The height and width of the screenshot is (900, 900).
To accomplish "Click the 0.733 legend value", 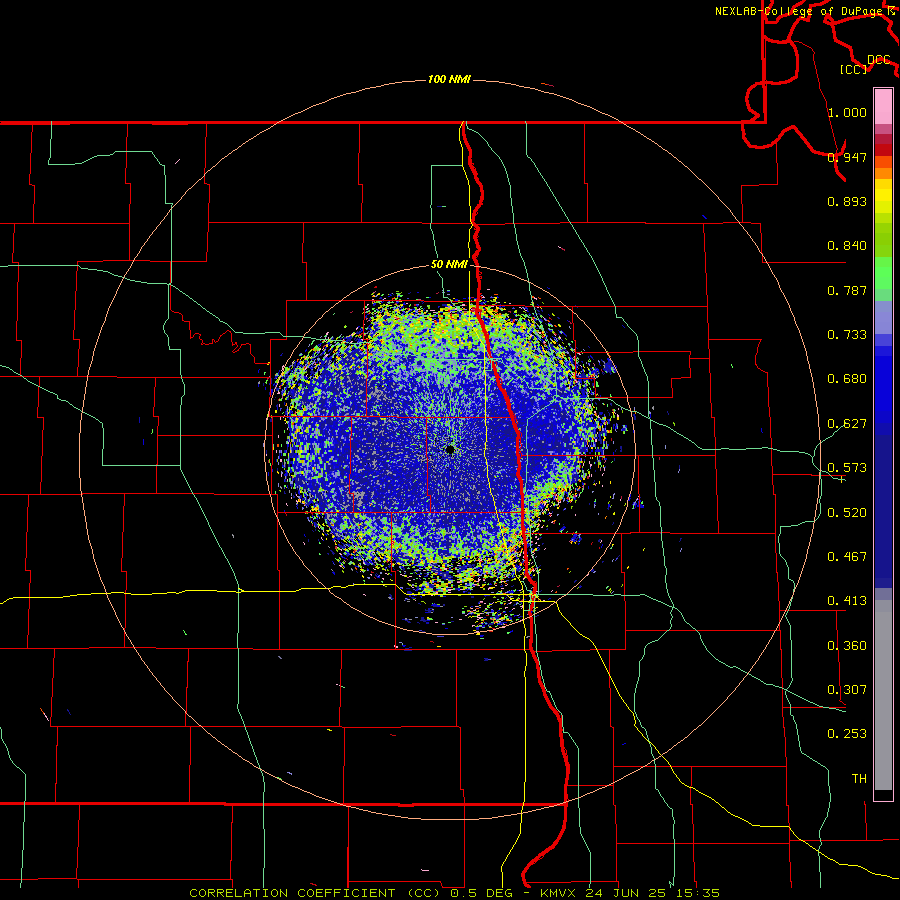I will click(x=847, y=335).
